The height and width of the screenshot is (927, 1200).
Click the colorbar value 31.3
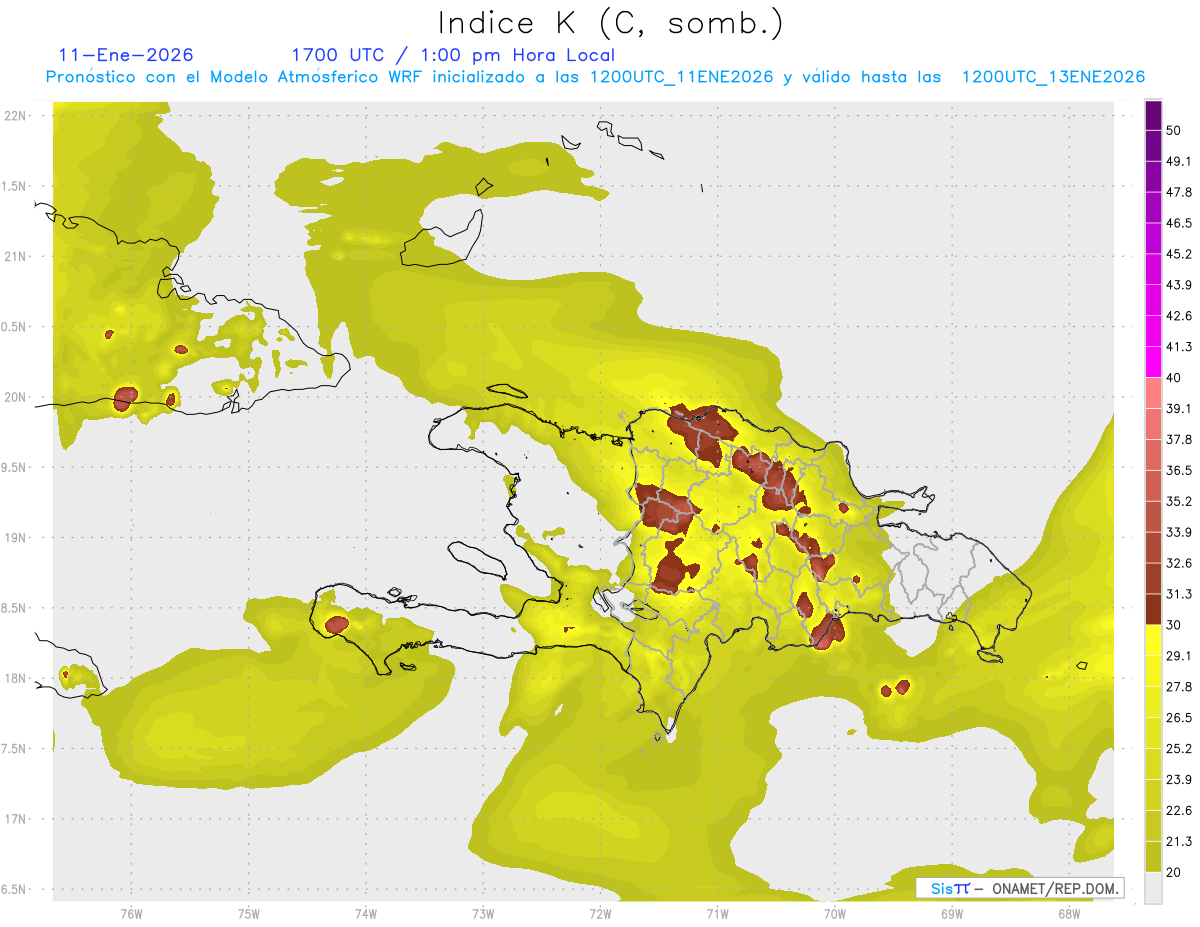coord(1178,594)
